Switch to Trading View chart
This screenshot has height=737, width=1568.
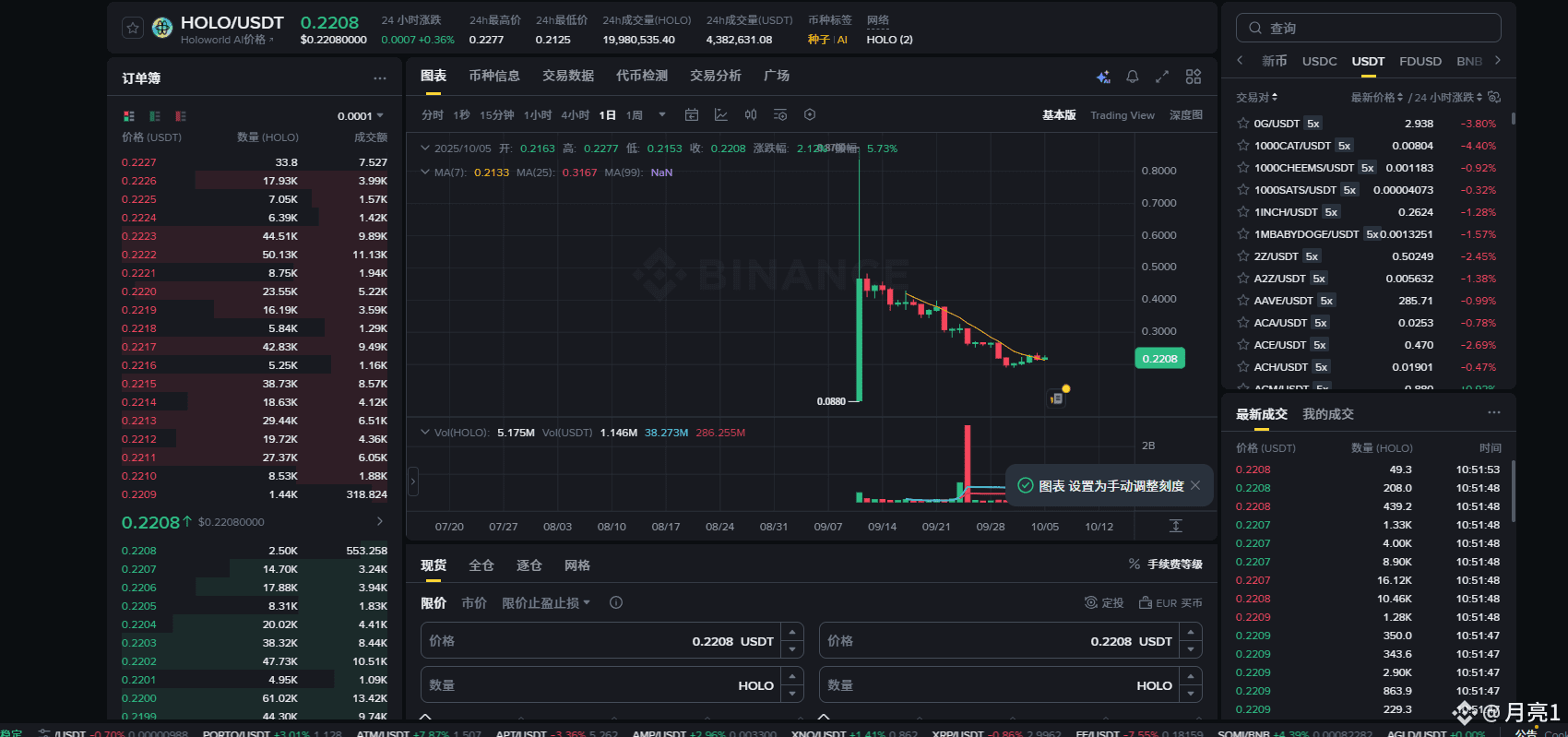click(x=1123, y=115)
